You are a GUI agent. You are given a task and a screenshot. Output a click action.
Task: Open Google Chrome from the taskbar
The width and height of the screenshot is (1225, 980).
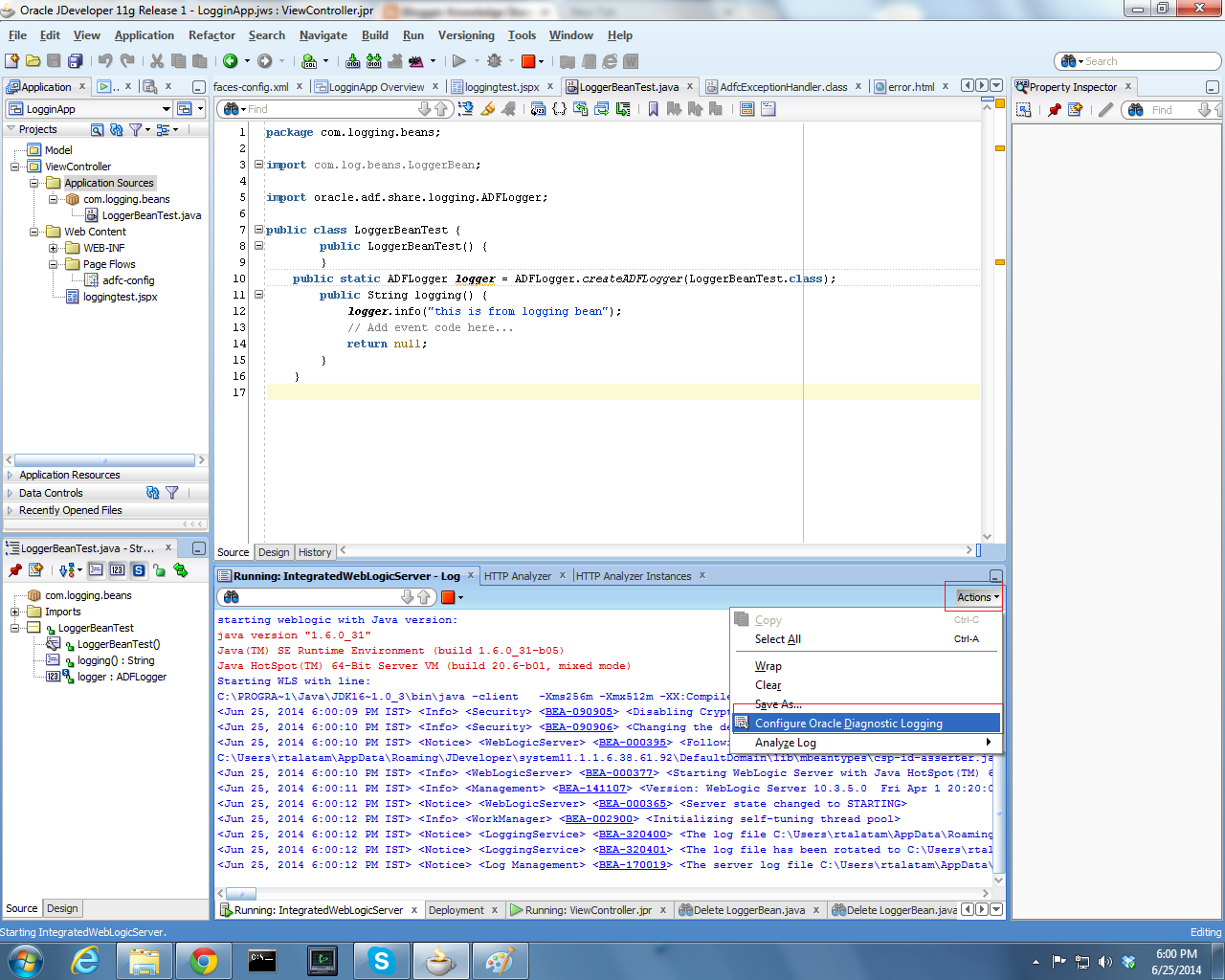pyautogui.click(x=204, y=960)
